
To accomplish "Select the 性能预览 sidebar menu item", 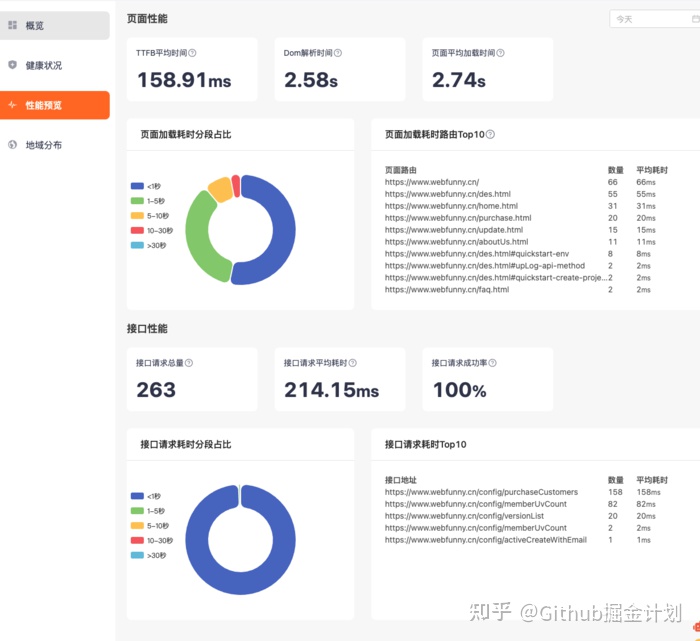I will point(54,105).
